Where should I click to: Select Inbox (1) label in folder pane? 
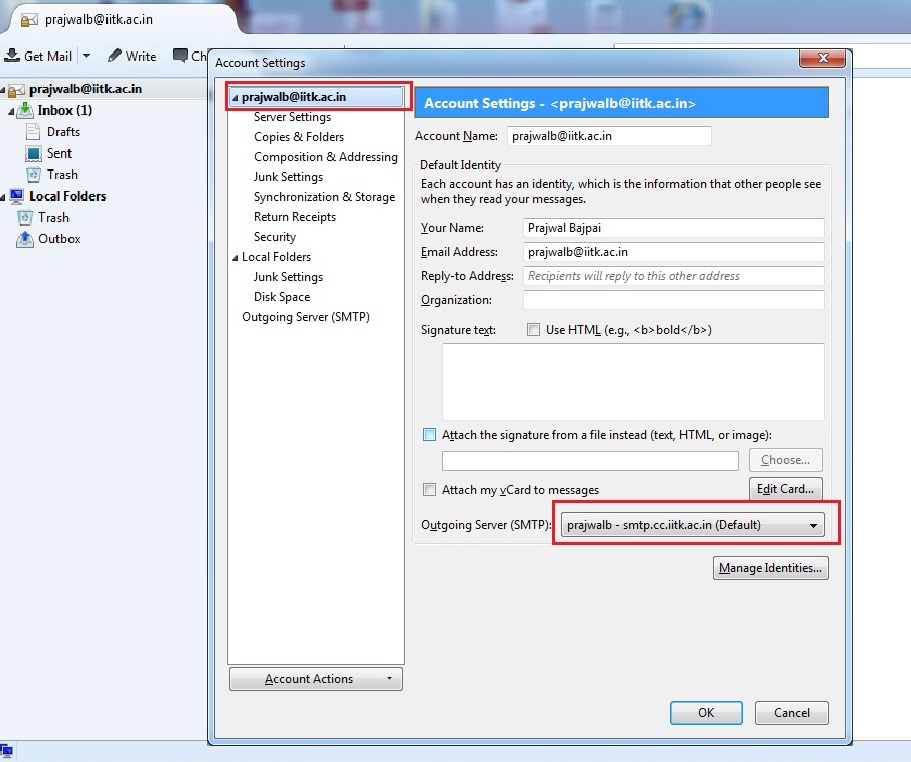(x=64, y=110)
